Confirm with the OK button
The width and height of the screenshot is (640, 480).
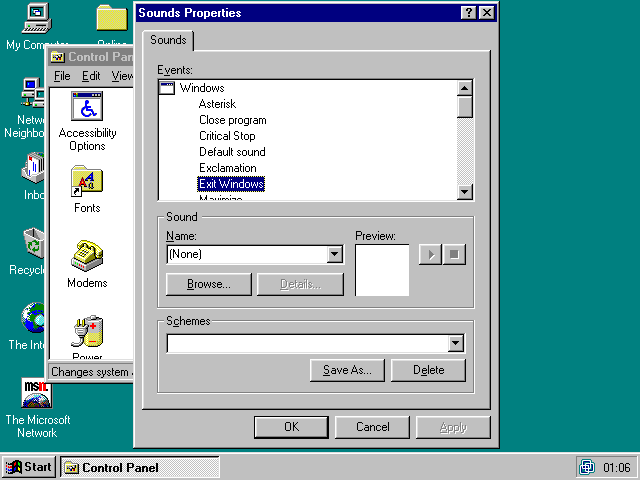[291, 427]
